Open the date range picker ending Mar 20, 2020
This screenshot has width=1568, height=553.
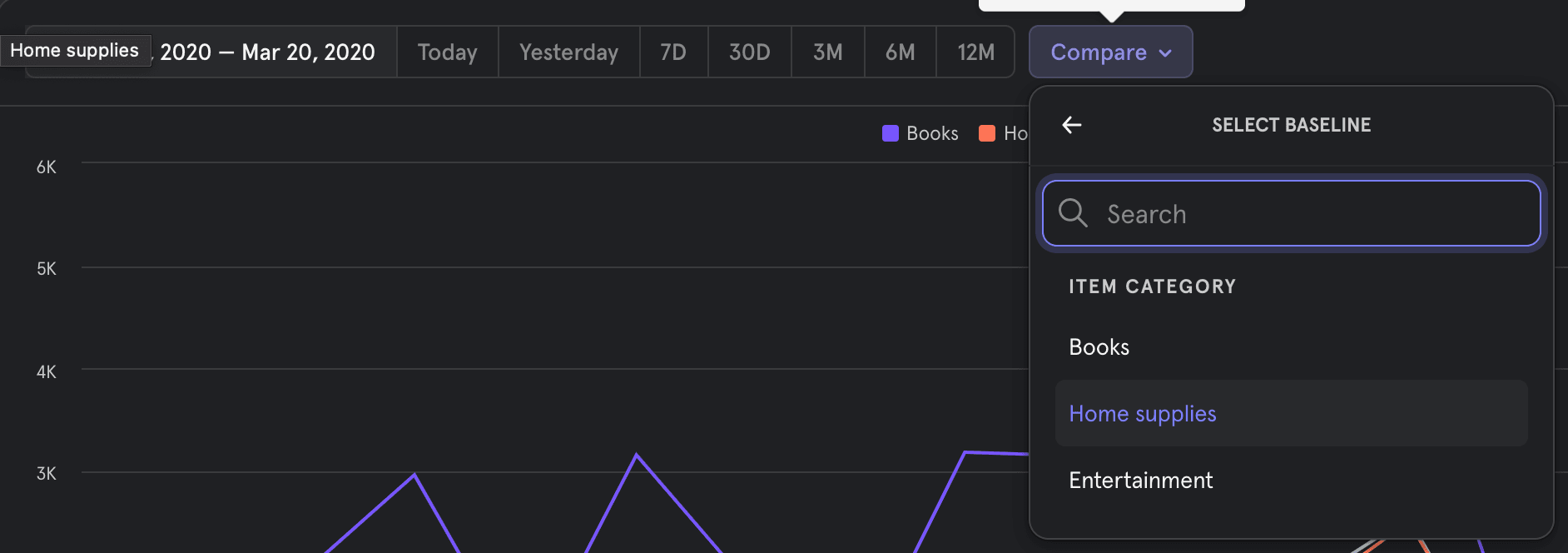point(268,52)
